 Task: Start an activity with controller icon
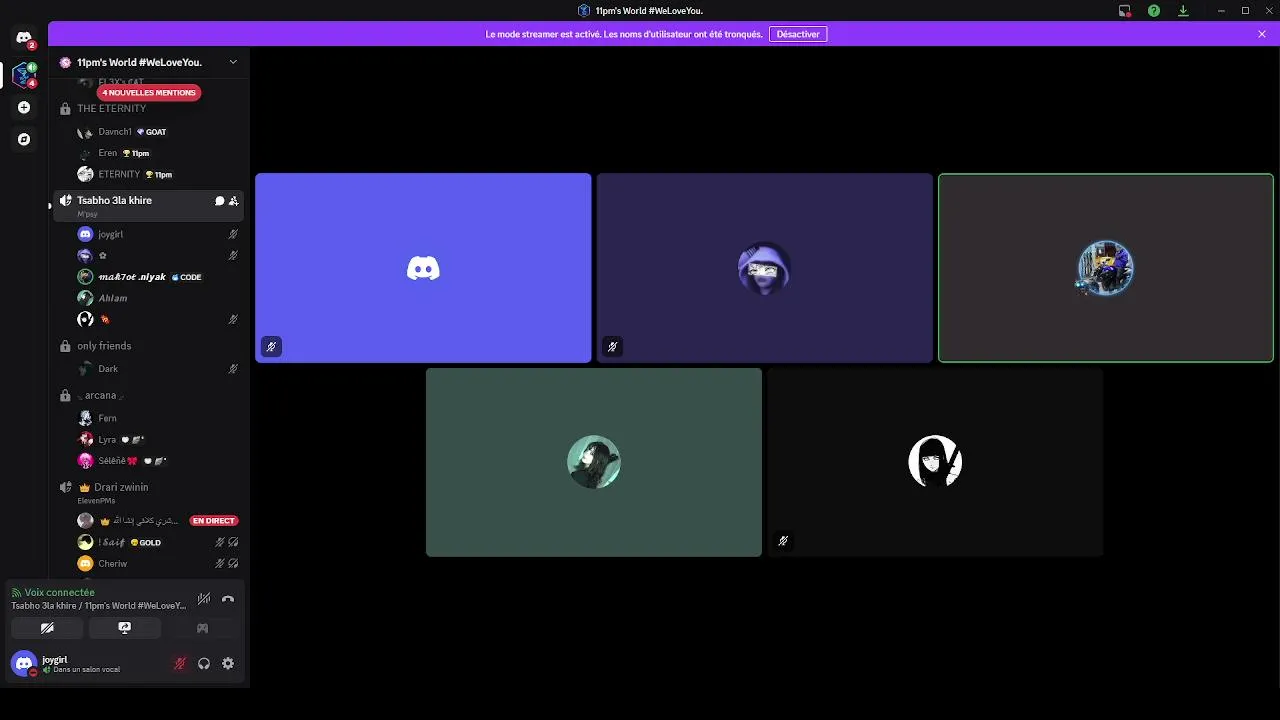tap(202, 628)
